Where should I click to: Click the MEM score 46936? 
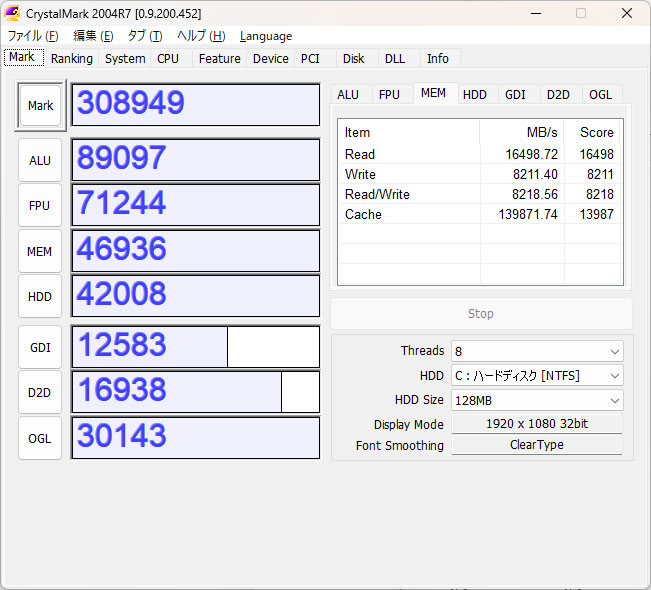click(196, 251)
